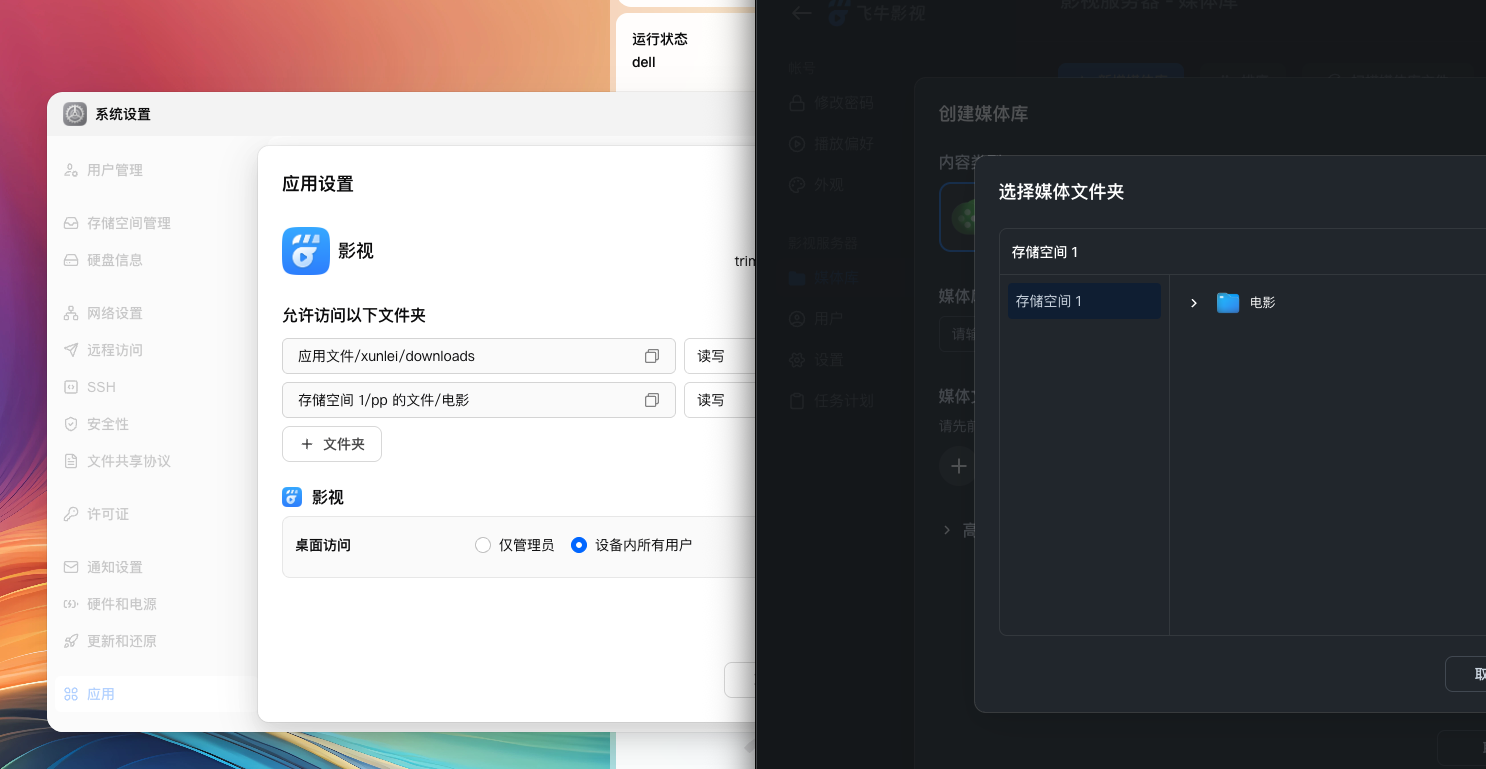Click the copy icon beside xunlei/downloads path

point(652,356)
